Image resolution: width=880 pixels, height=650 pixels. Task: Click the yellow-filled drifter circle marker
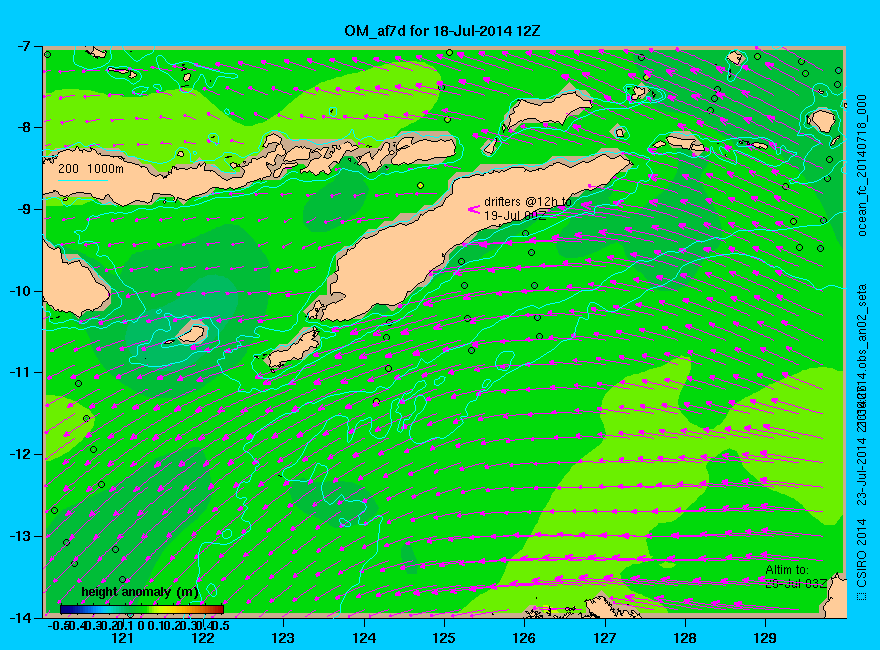[x=420, y=185]
